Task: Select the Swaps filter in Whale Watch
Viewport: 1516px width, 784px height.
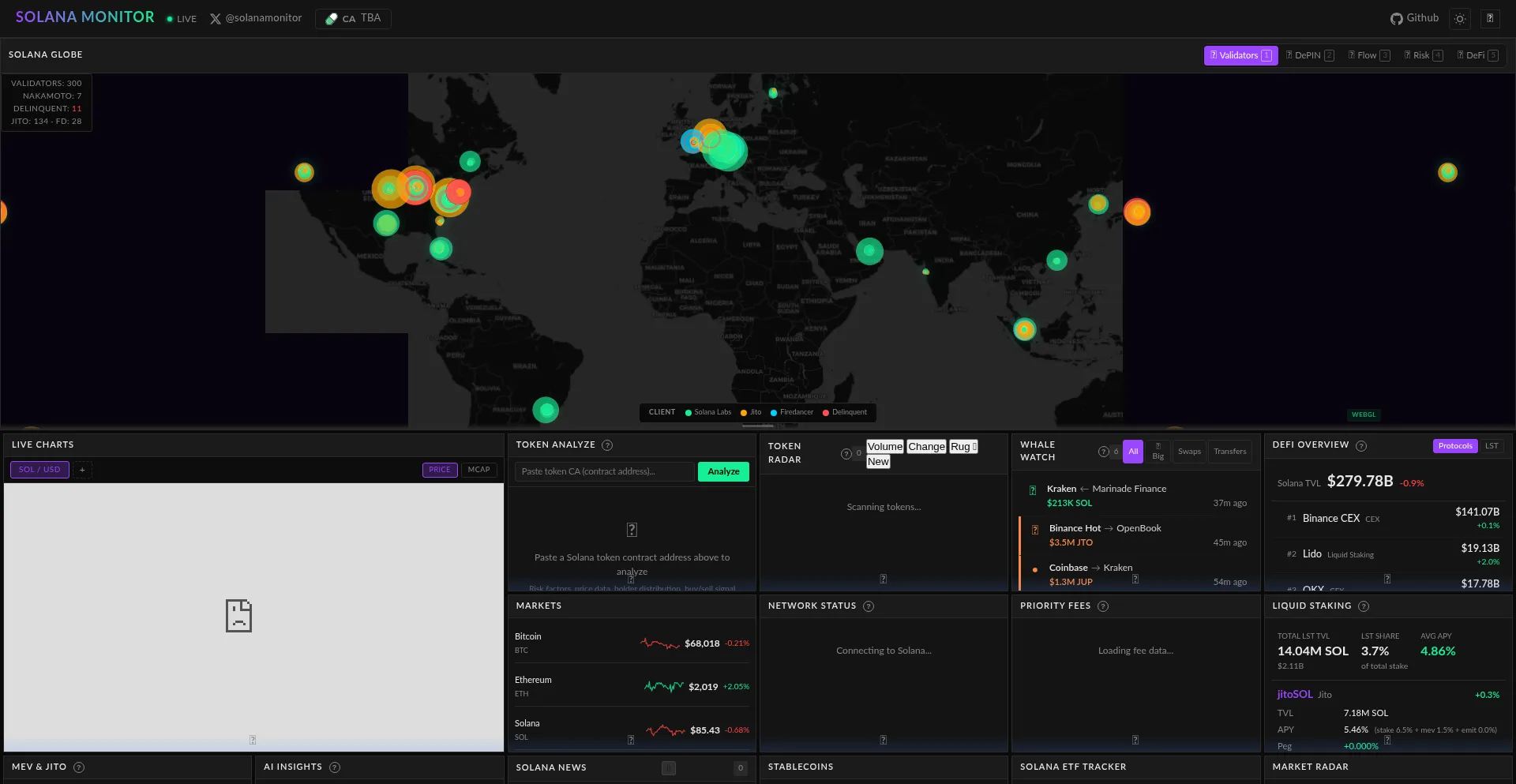Action: pyautogui.click(x=1189, y=452)
